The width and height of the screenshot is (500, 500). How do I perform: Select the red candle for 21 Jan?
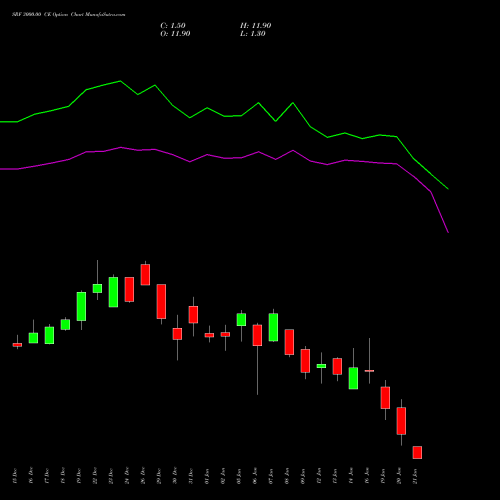[417, 452]
